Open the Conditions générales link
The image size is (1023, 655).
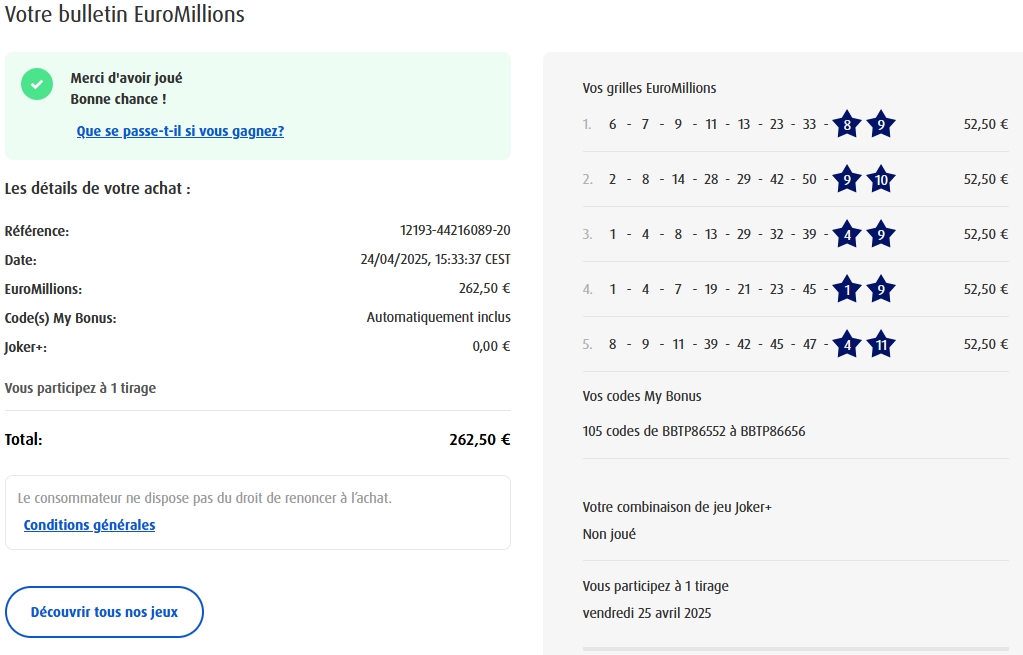tap(89, 525)
